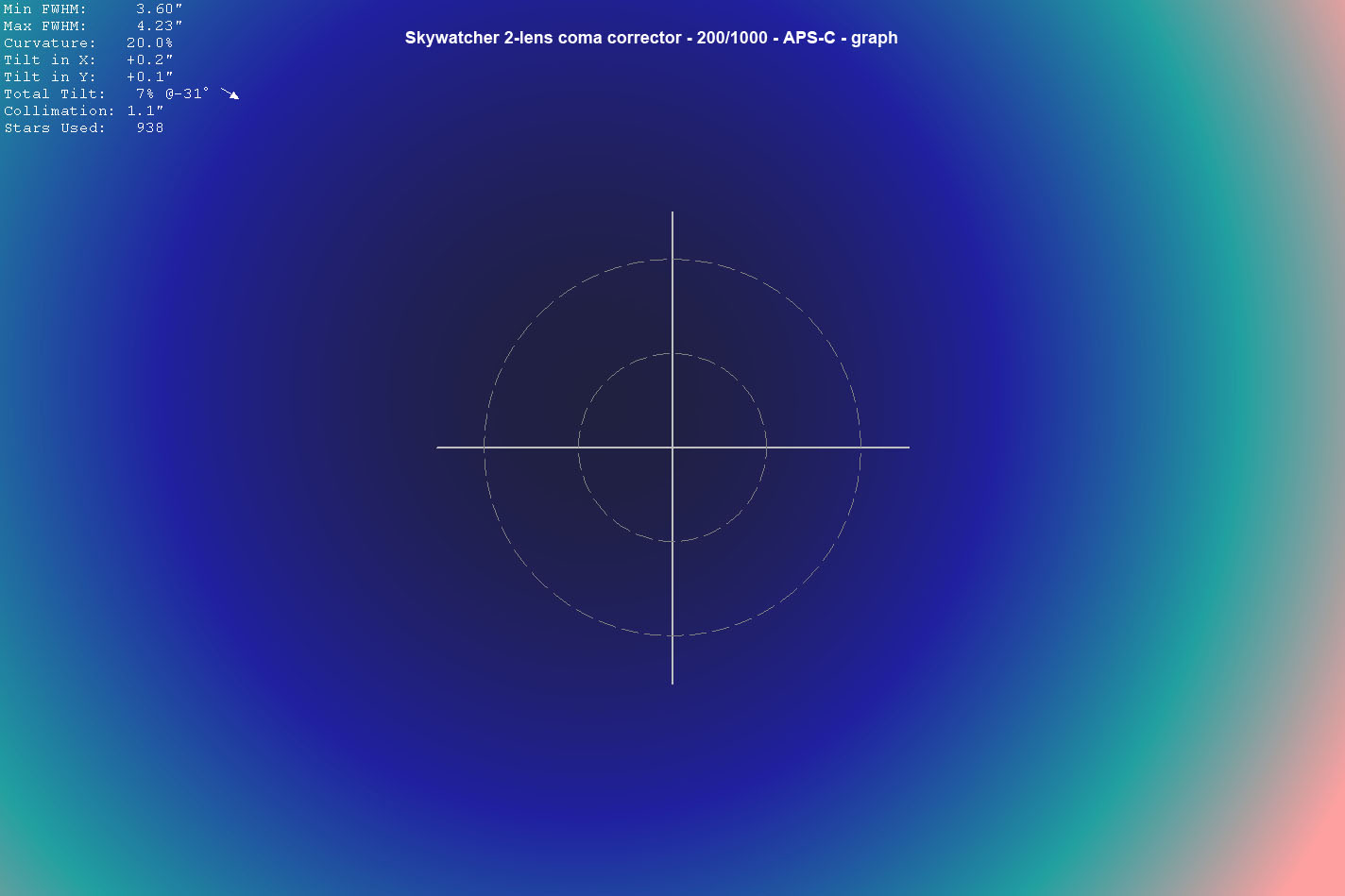
Task: Select the Min FWHM value 3.60"
Action: tap(159, 9)
